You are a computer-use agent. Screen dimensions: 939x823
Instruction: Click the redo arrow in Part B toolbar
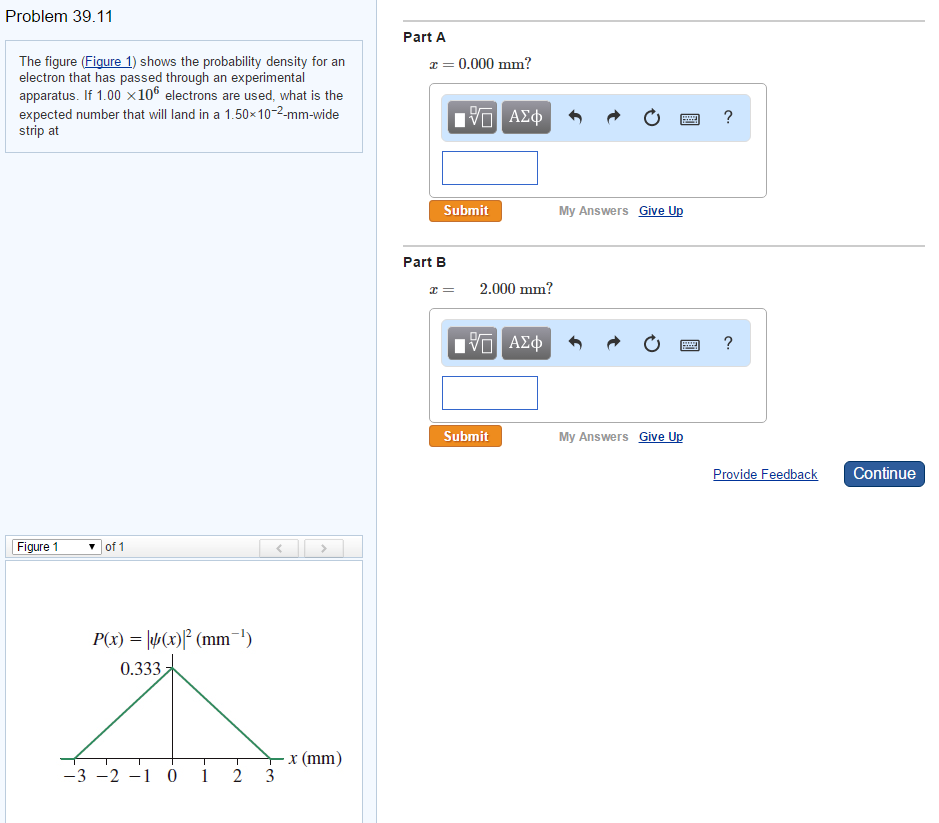coord(612,343)
